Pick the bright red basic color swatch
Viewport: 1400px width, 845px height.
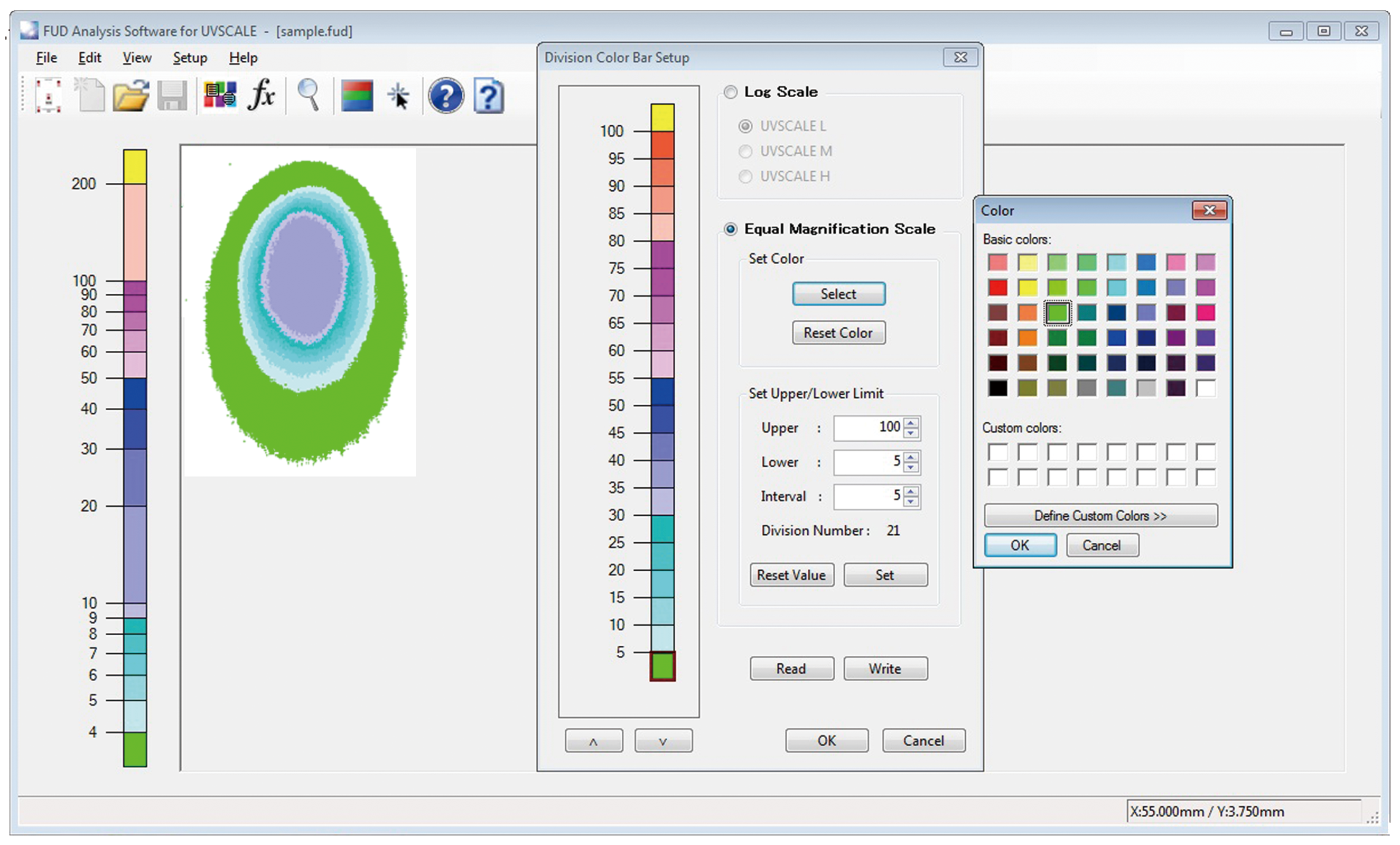pos(998,287)
